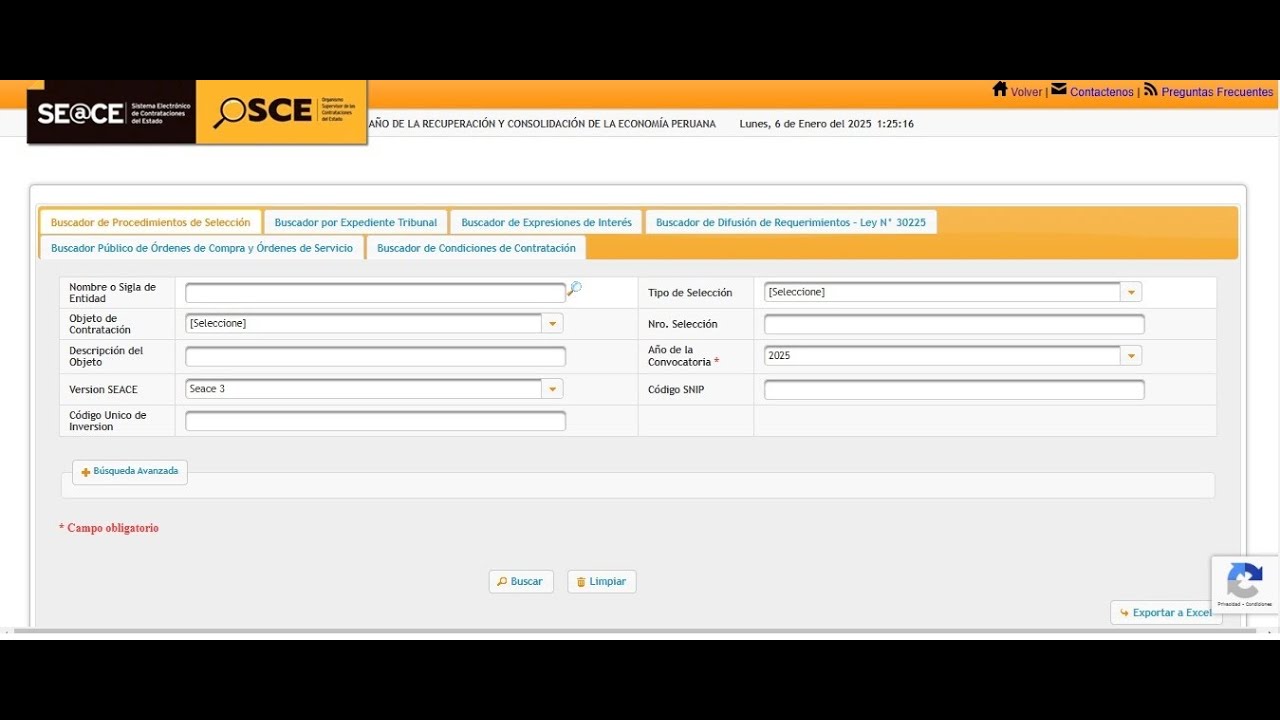Switch to Buscador por Expediente Tribunal tab
This screenshot has height=720, width=1280.
(x=356, y=222)
